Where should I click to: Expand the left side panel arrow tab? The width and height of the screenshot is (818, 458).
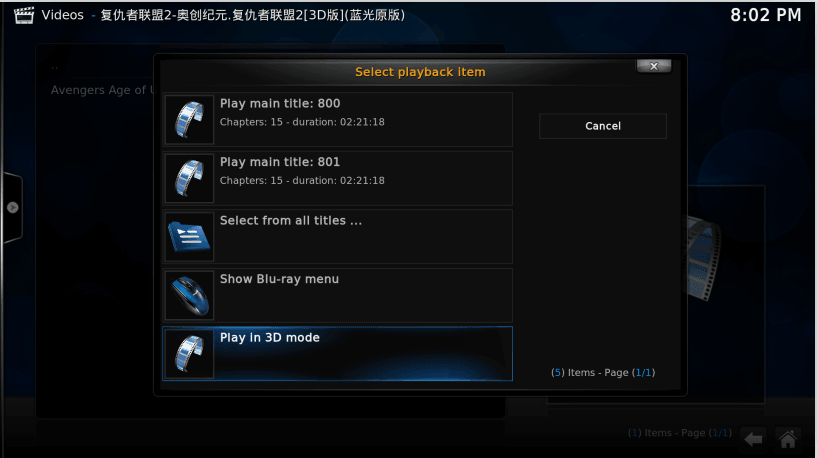coord(13,208)
